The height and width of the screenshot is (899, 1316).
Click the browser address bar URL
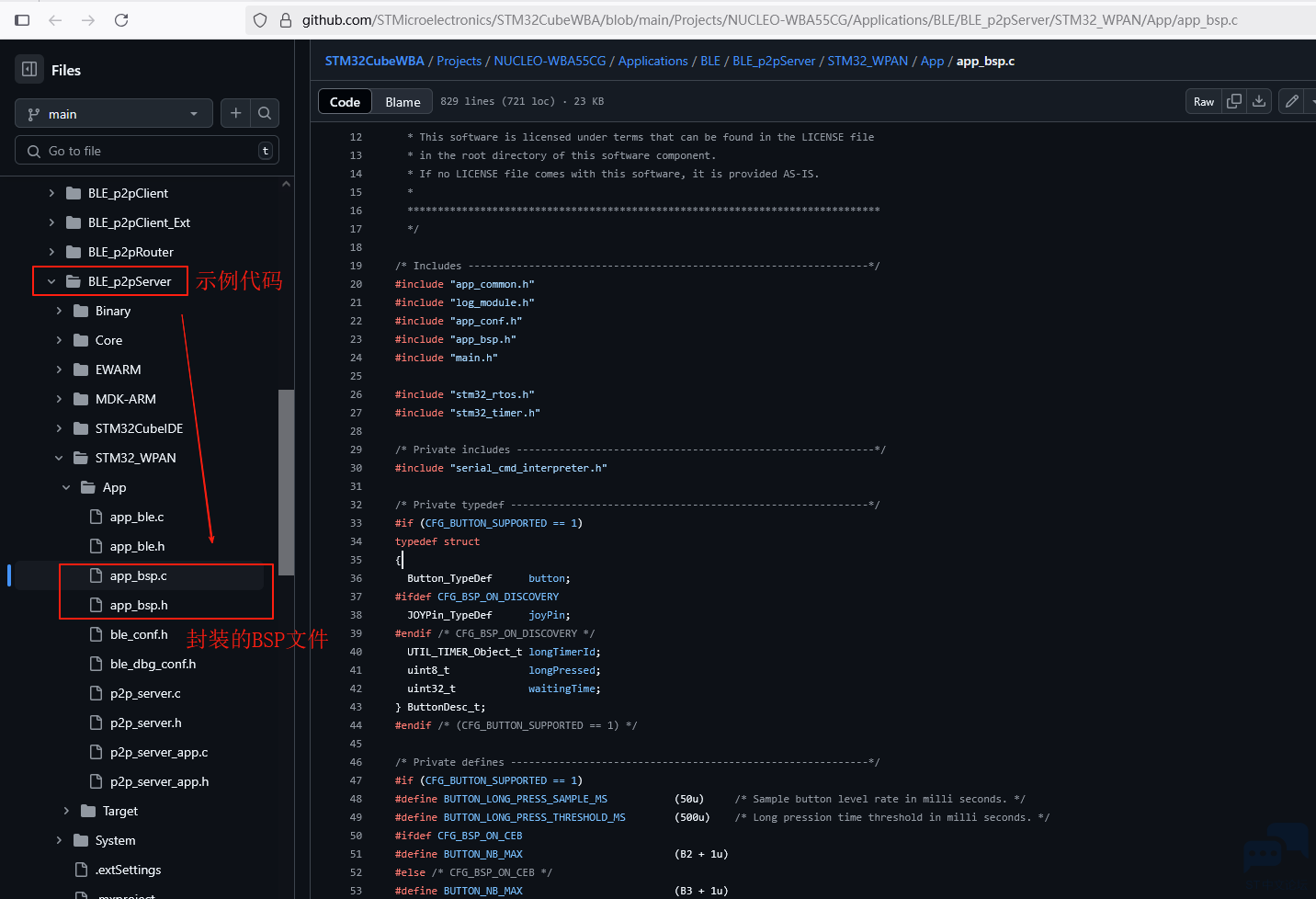769,20
